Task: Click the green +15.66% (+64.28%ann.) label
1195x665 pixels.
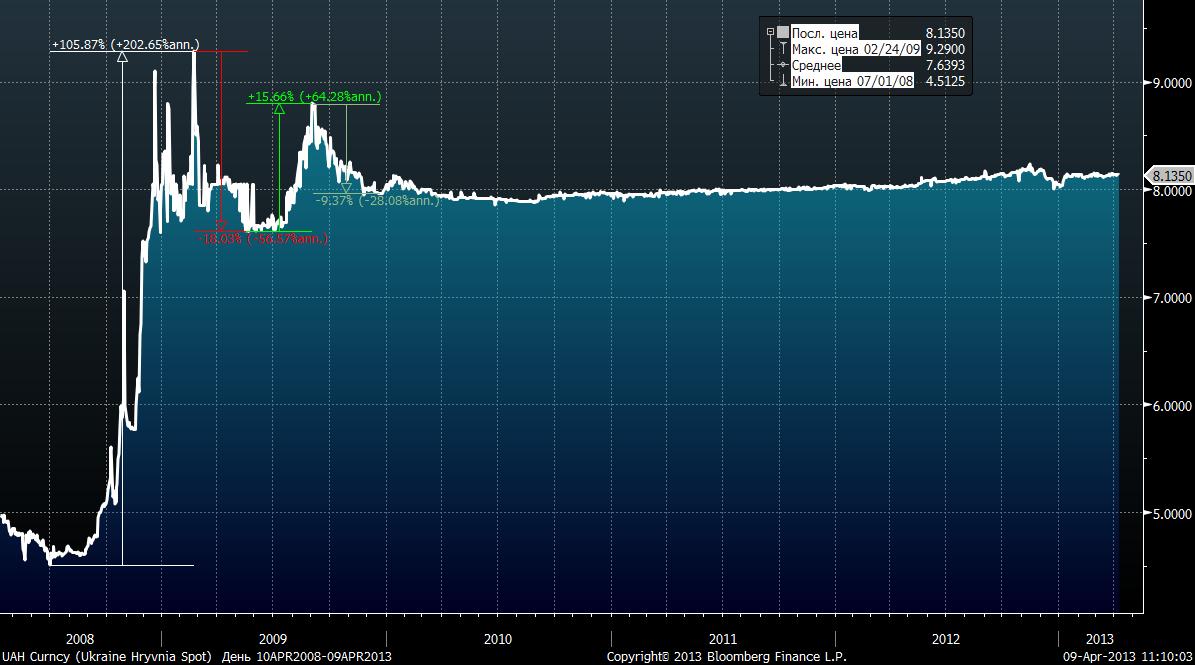Action: (x=314, y=97)
